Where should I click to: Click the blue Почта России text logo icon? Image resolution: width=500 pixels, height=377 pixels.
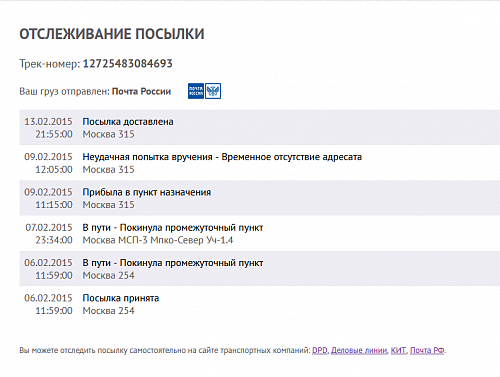pos(196,91)
